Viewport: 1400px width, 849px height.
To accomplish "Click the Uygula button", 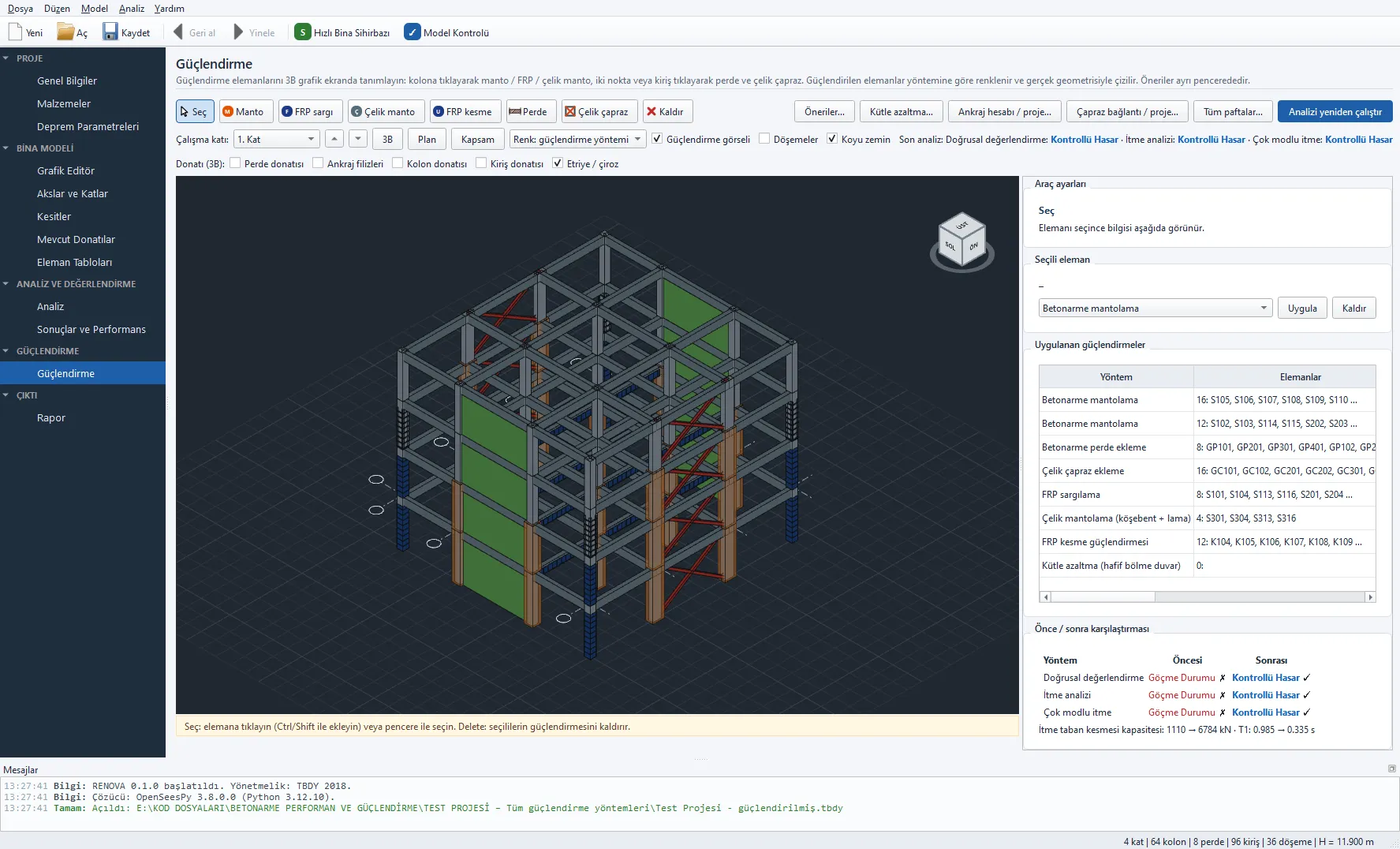I will (x=1302, y=308).
